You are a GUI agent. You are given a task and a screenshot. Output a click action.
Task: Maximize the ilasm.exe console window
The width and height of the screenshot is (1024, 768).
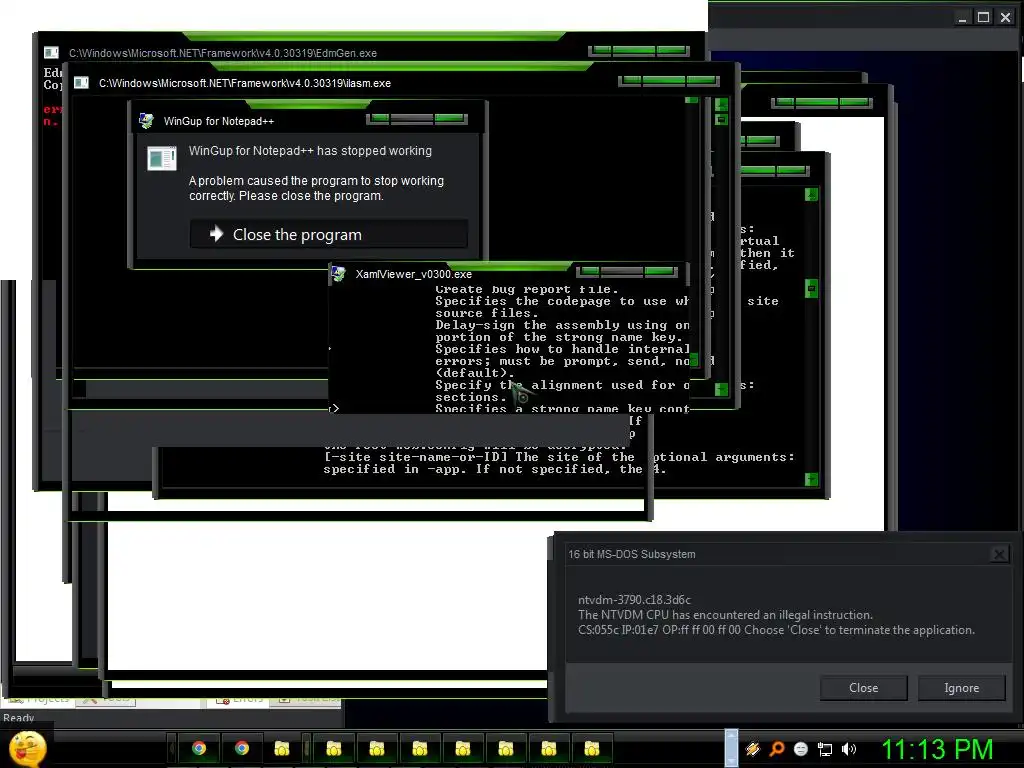[x=664, y=80]
